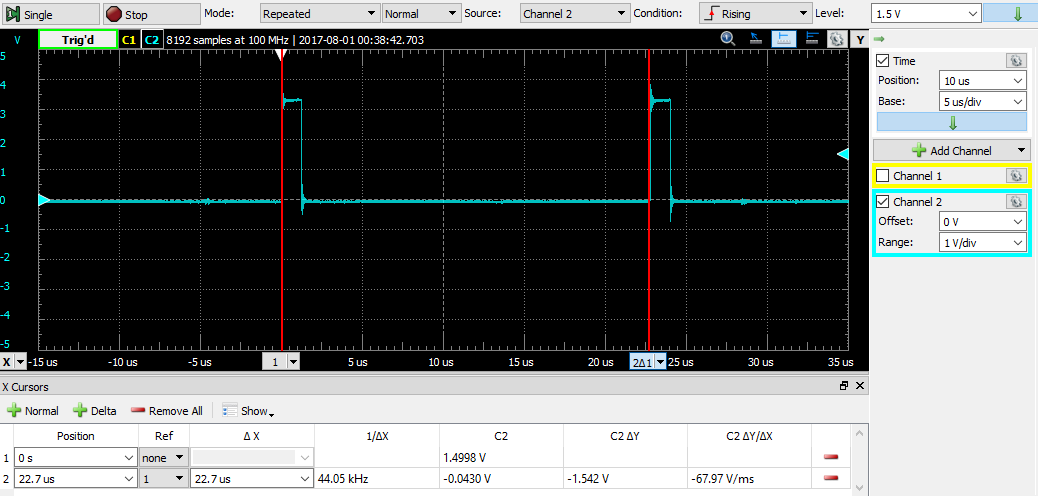This screenshot has width=1038, height=496.
Task: Close the X Cursors panel
Action: click(x=860, y=386)
